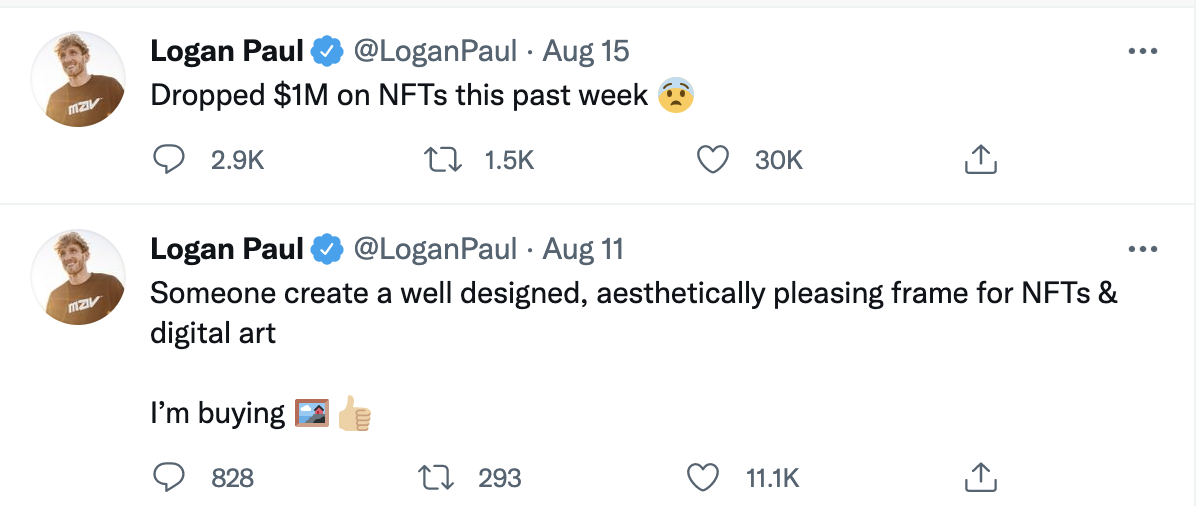Share the NFT frame tweet
Screen dimensions: 1196x506
(980, 478)
